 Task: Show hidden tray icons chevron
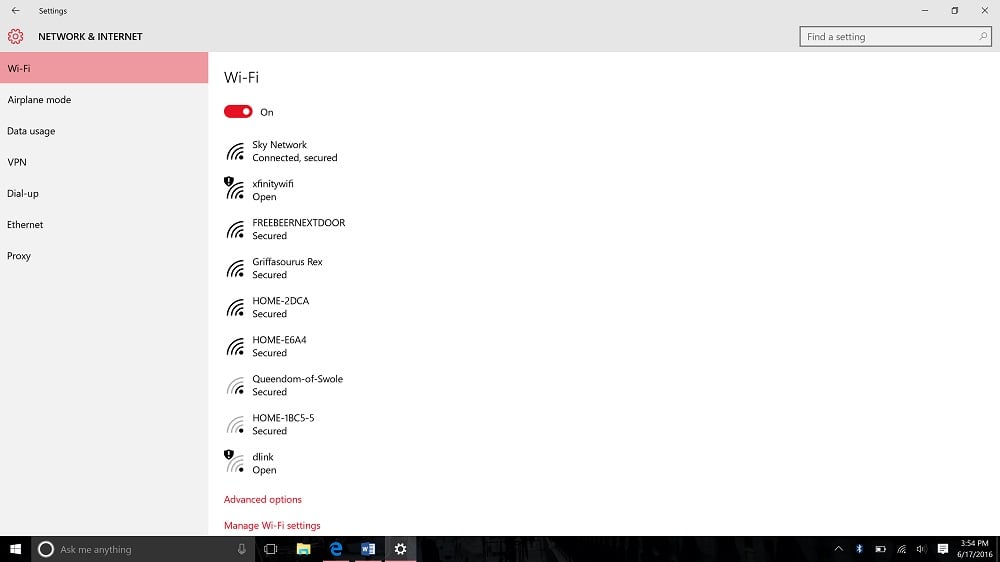[x=839, y=549]
